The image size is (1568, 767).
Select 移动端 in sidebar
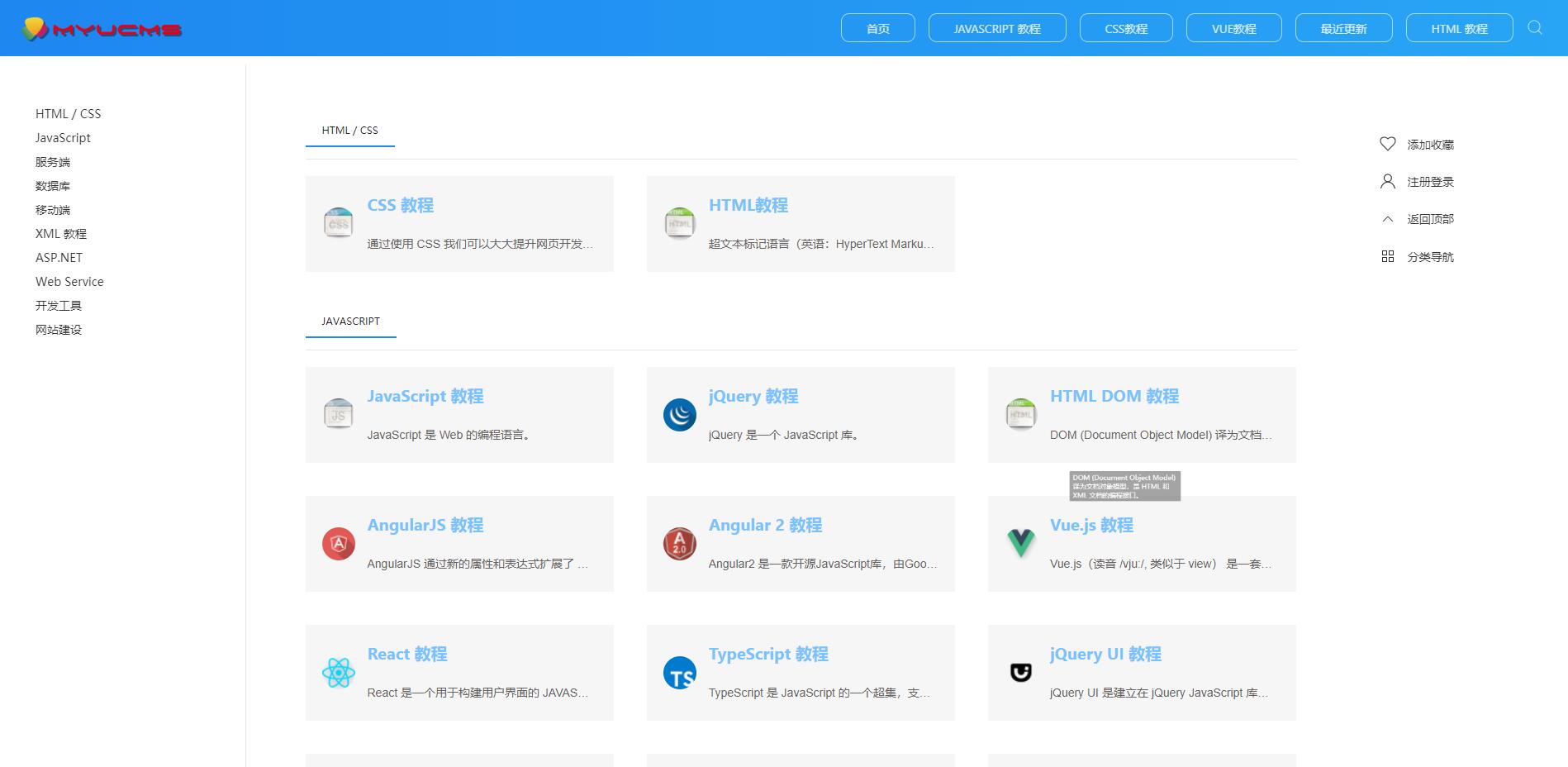click(53, 210)
